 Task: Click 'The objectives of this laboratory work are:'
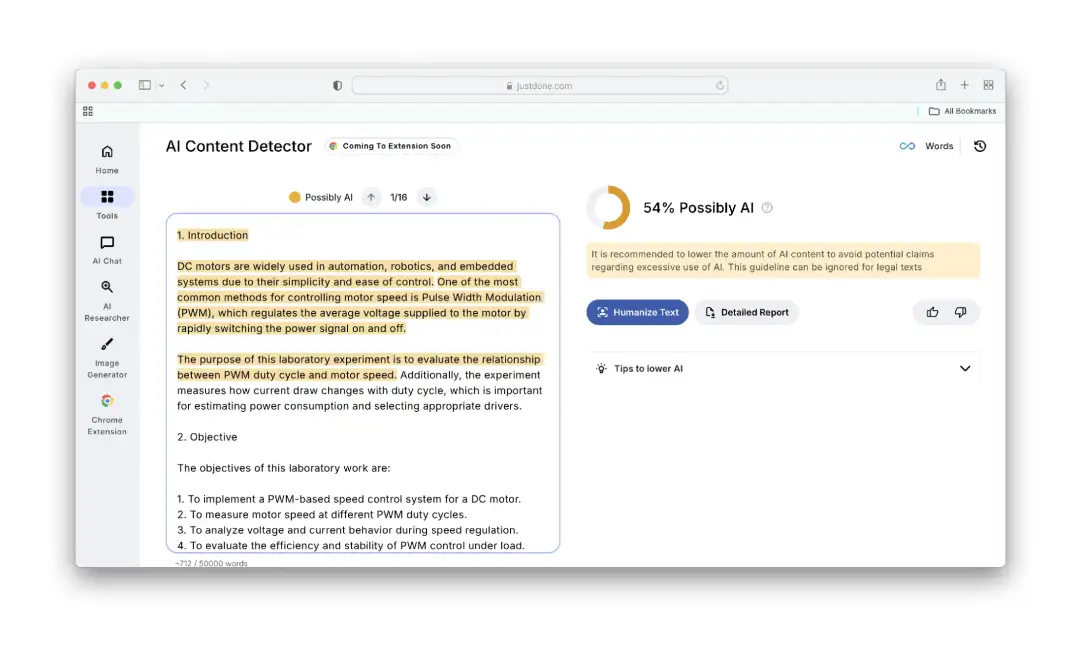283,468
